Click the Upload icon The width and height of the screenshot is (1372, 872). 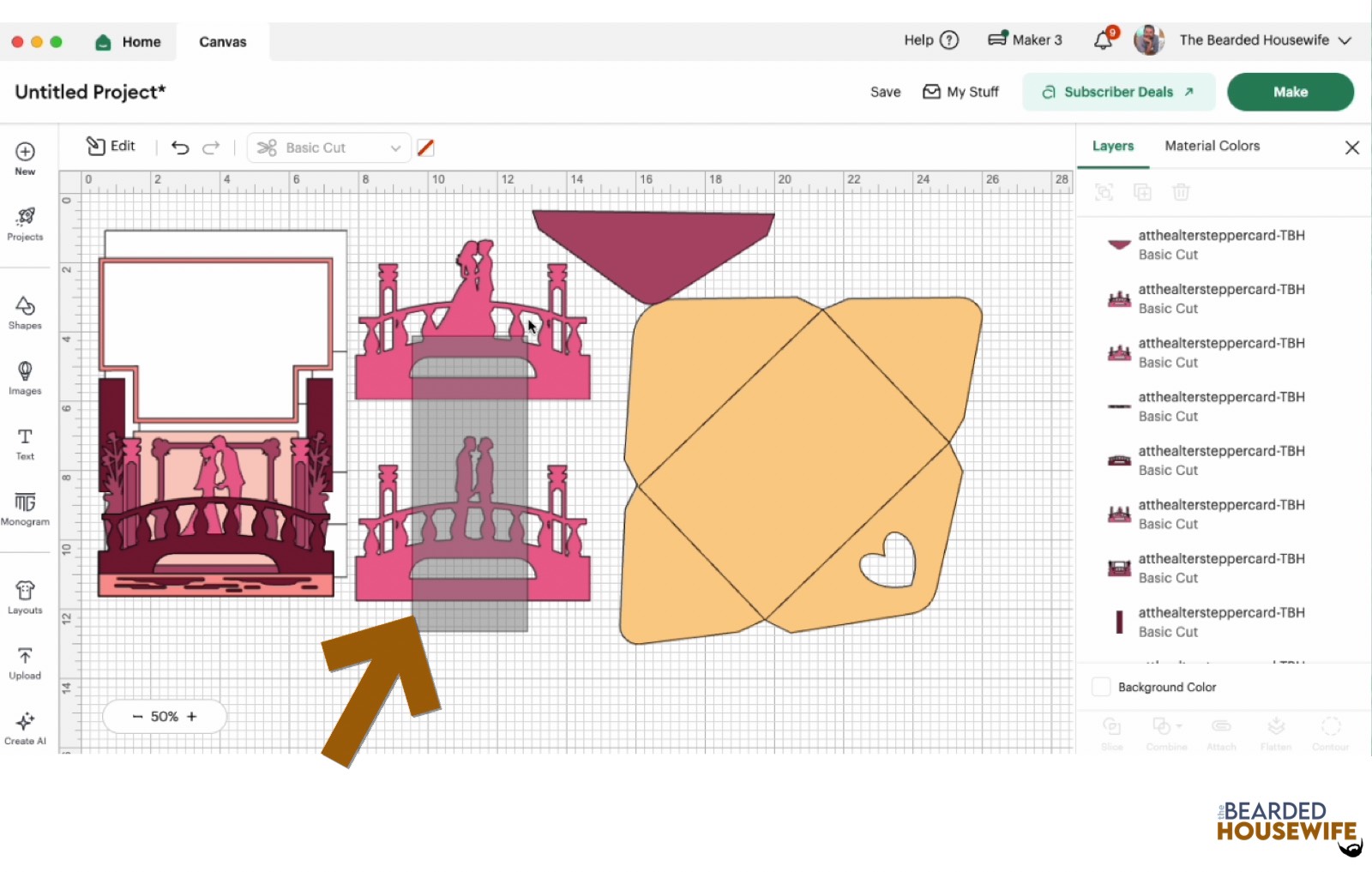(x=25, y=663)
